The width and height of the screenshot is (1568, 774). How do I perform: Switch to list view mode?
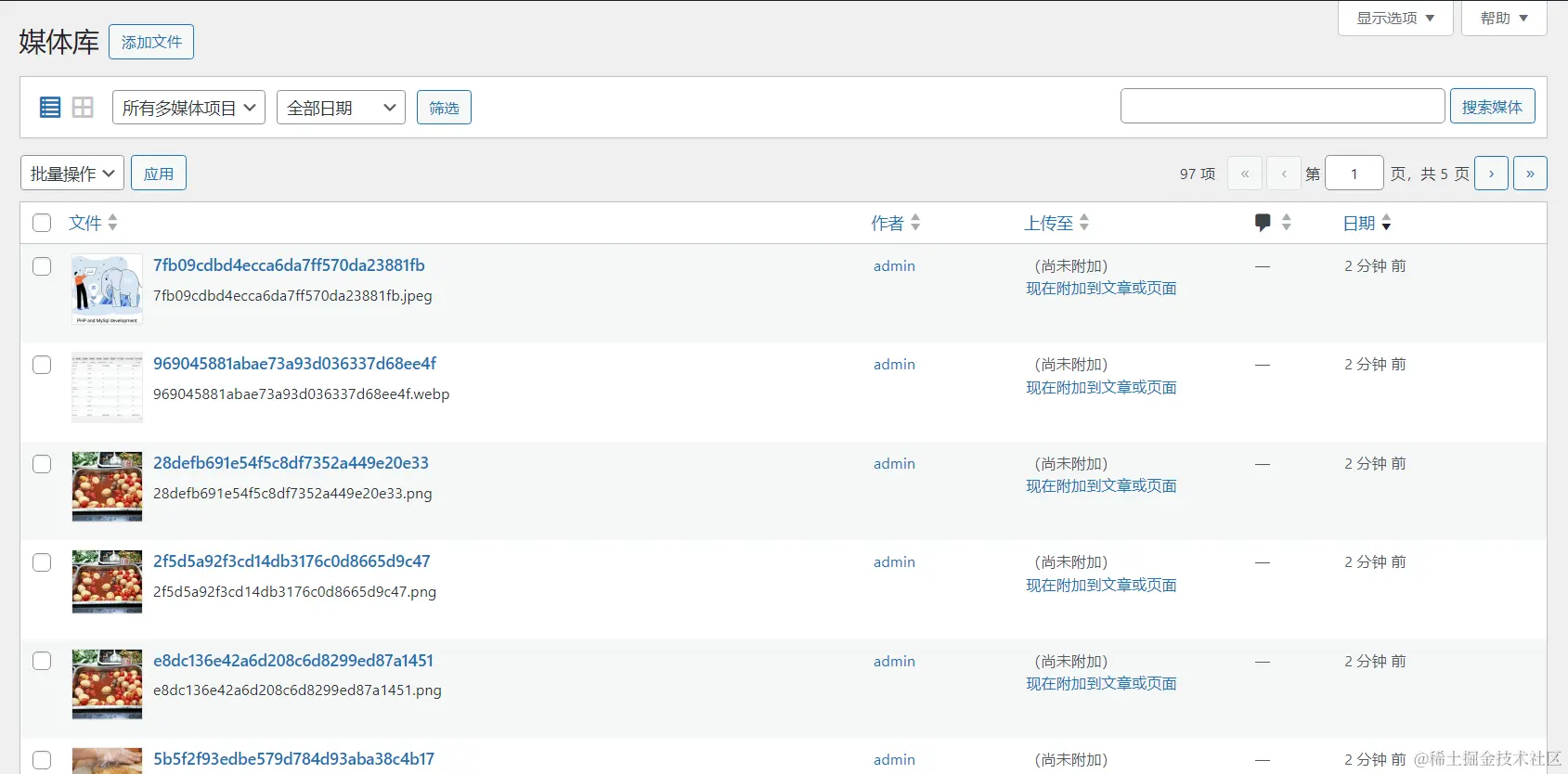click(50, 108)
